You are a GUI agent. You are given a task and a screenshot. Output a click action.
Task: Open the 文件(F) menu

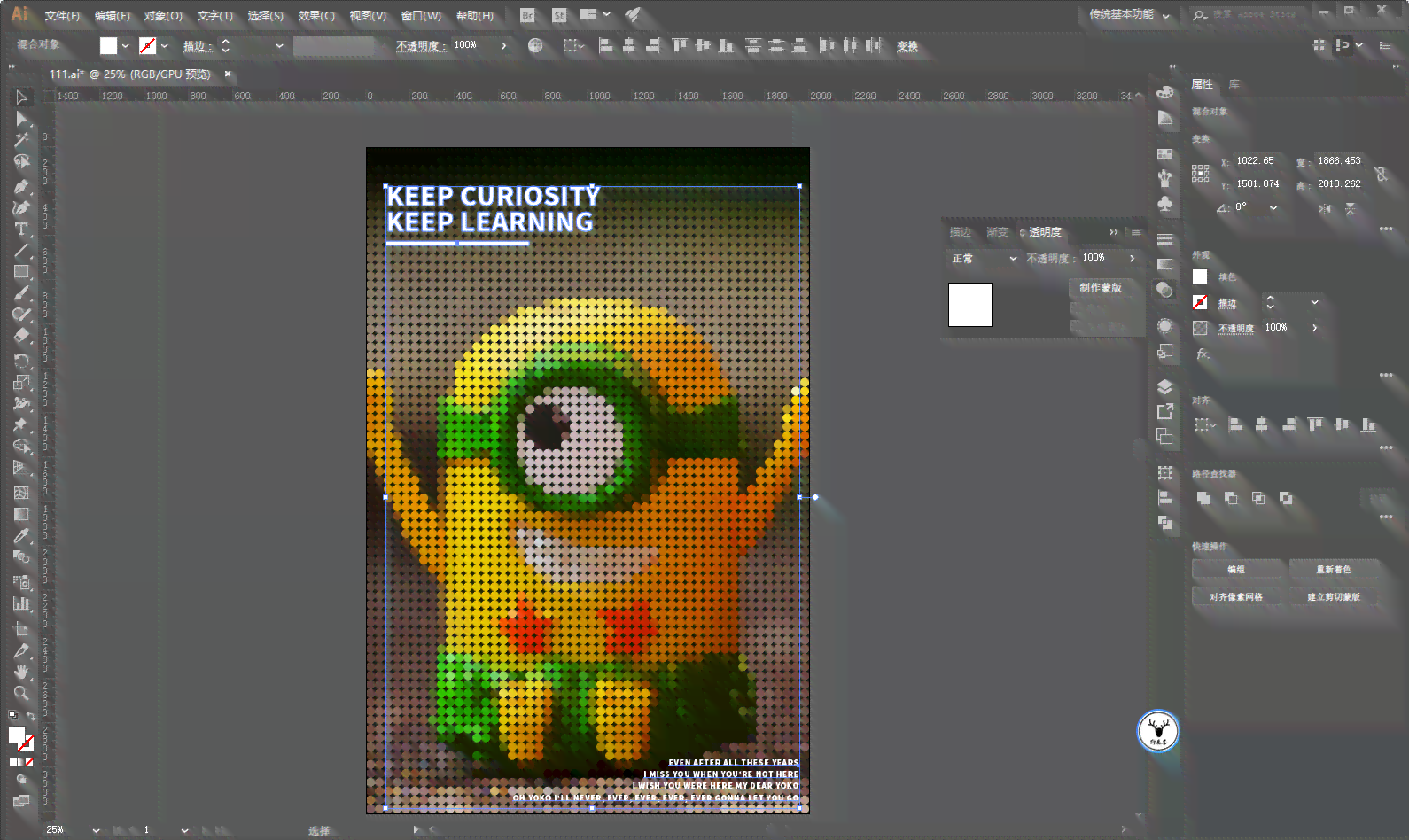pos(62,16)
